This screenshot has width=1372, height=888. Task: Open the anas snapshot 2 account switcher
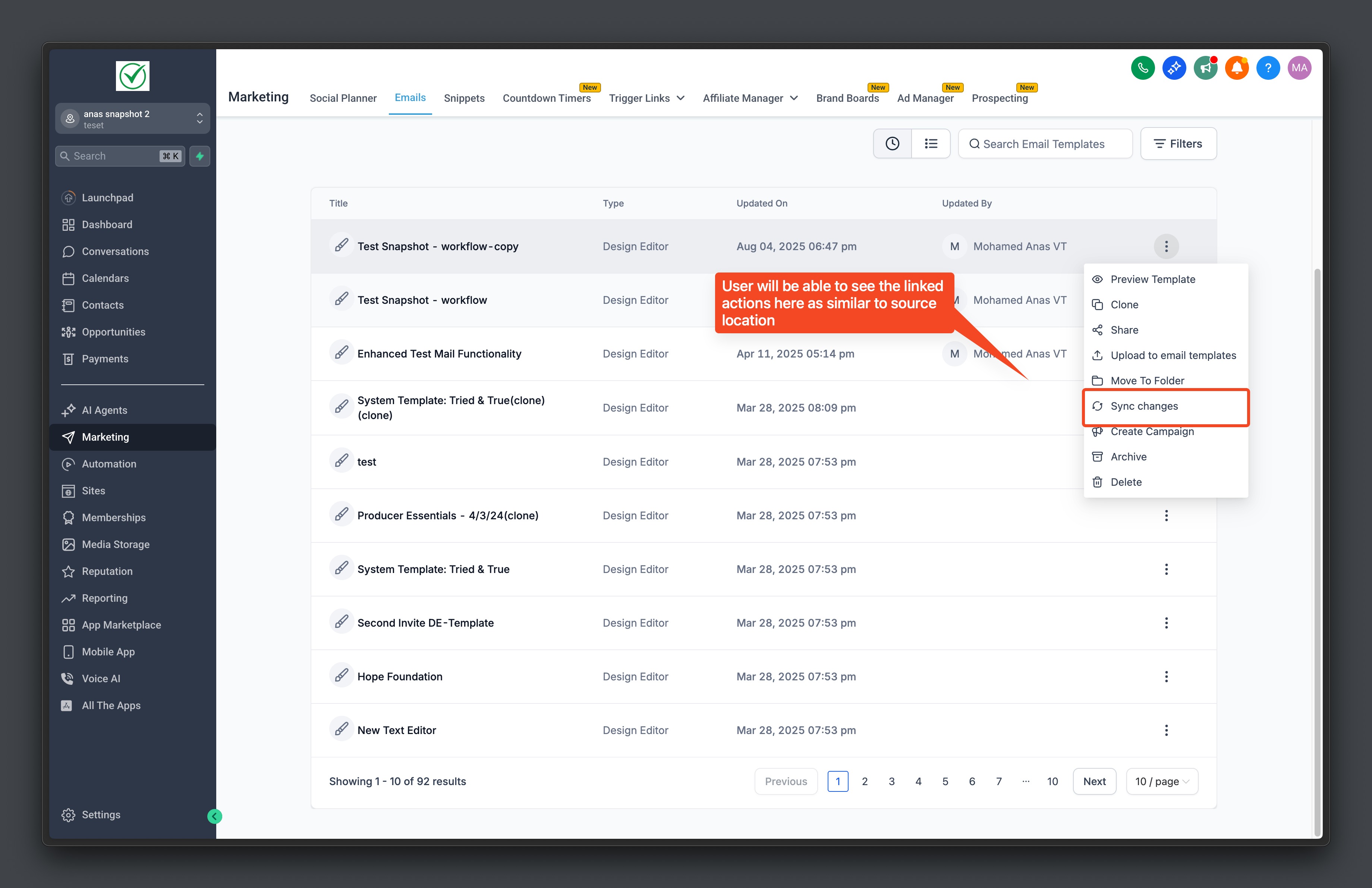pyautogui.click(x=133, y=119)
